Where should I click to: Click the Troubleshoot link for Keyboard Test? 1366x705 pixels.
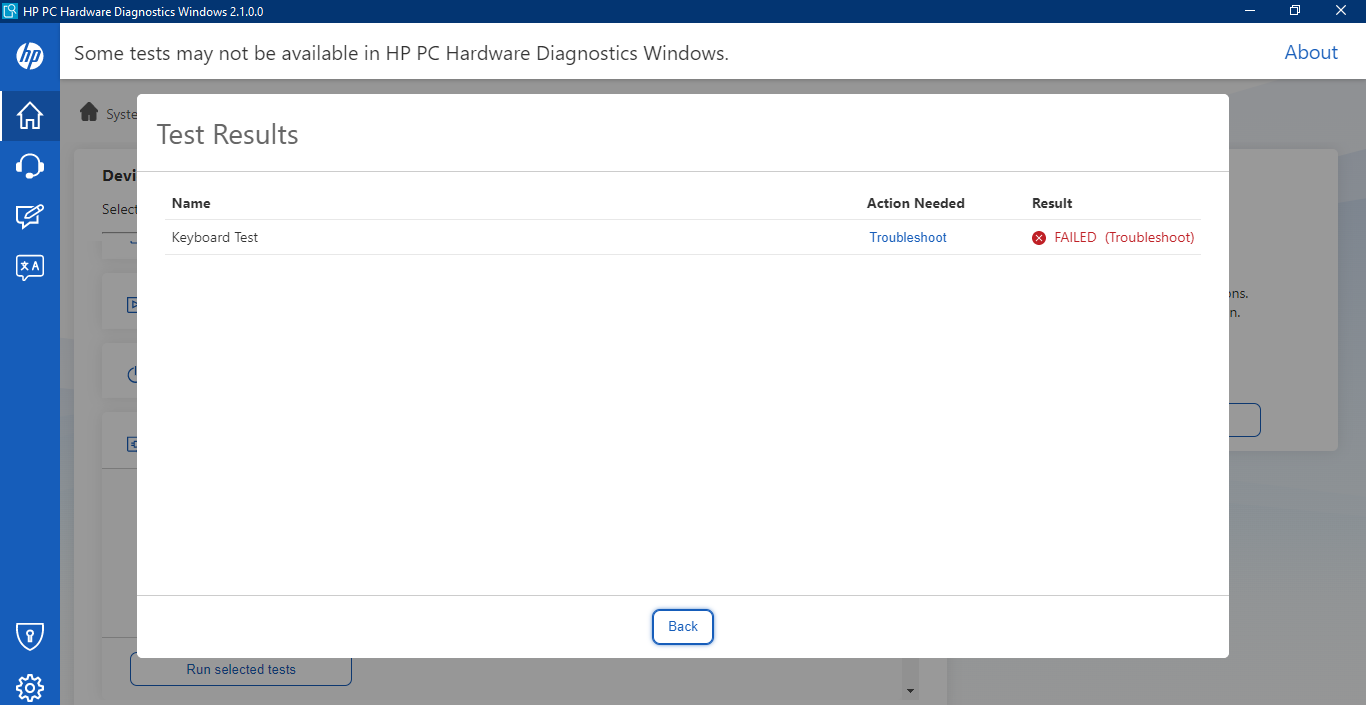pyautogui.click(x=907, y=237)
